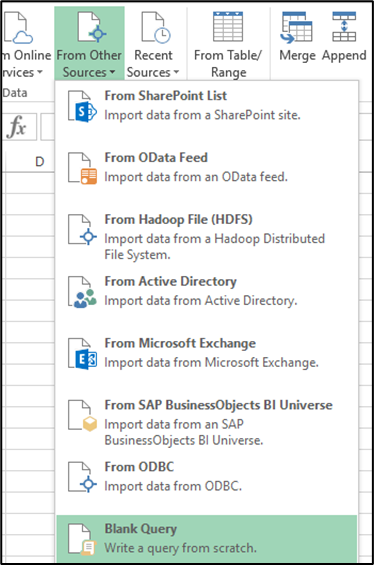Select Blank Query menu entry
Screen dimensions: 374x565
(207, 539)
